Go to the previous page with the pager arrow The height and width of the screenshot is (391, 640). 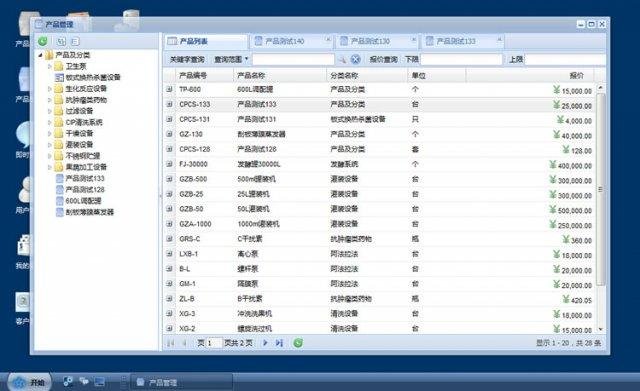pyautogui.click(x=184, y=343)
